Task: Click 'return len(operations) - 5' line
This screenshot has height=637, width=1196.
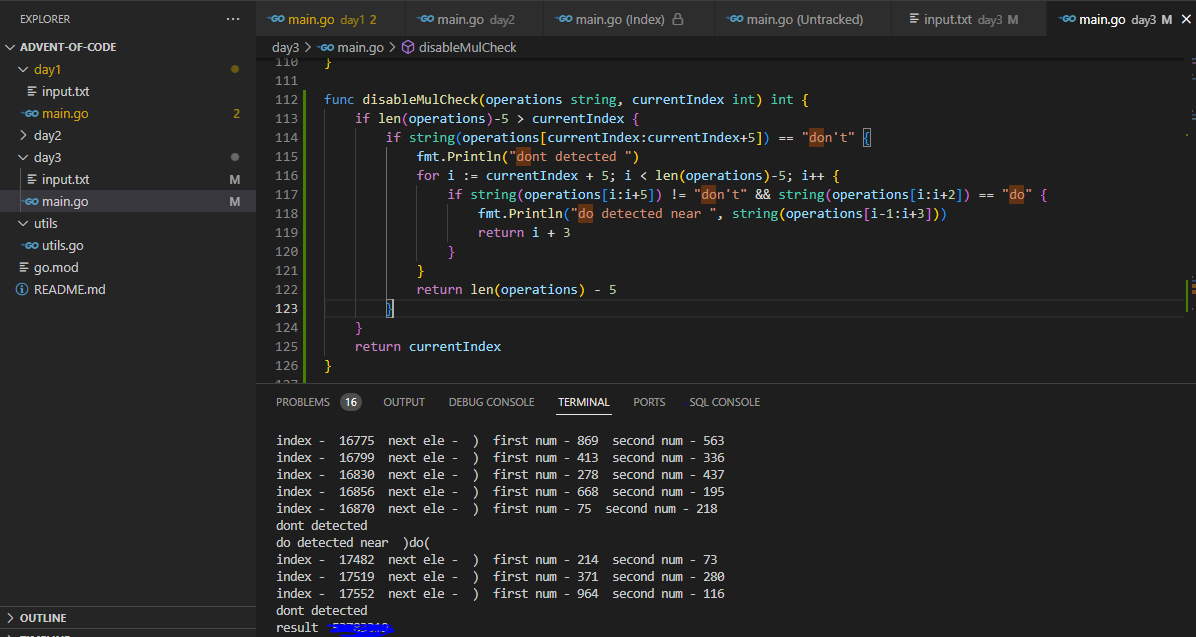Action: [x=516, y=289]
